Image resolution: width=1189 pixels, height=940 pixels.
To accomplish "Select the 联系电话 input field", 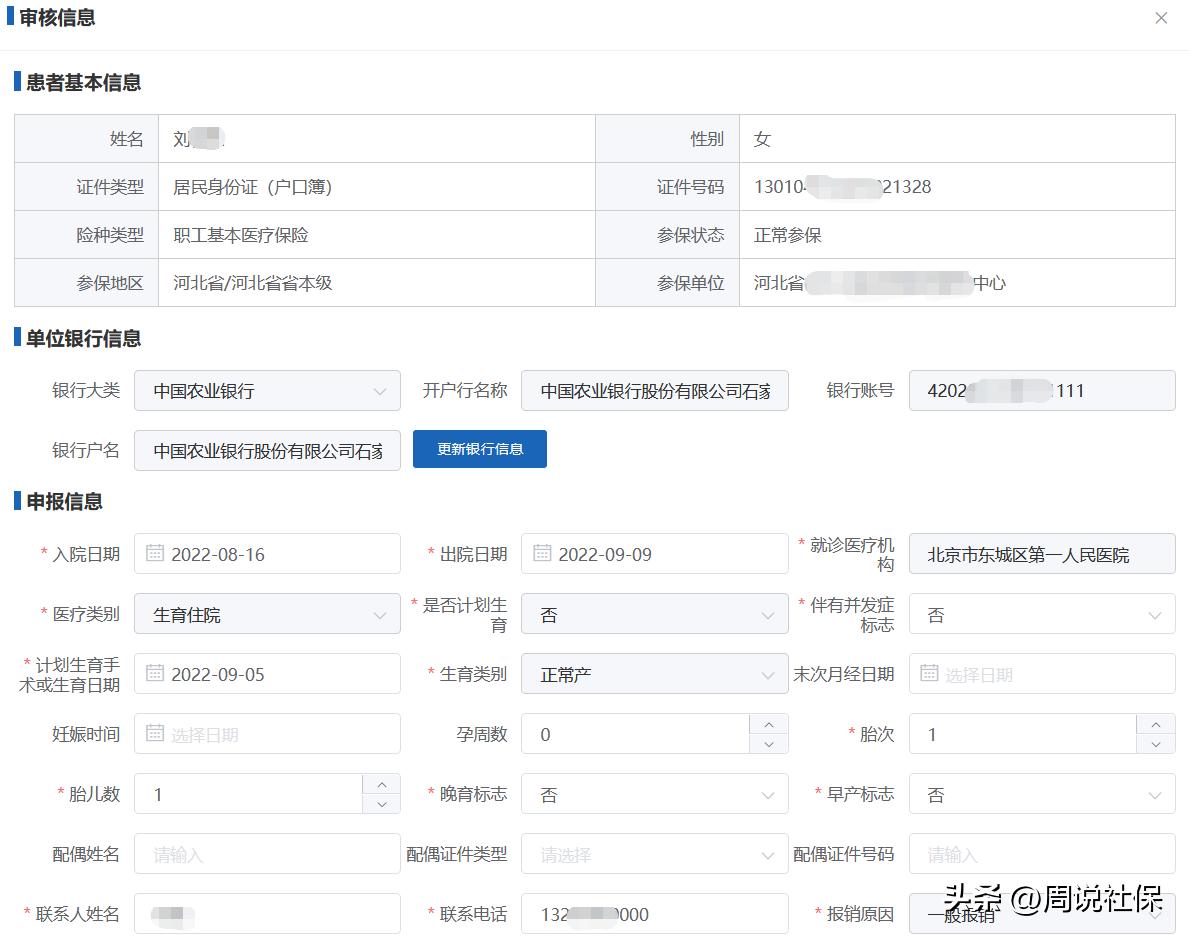I will point(655,913).
